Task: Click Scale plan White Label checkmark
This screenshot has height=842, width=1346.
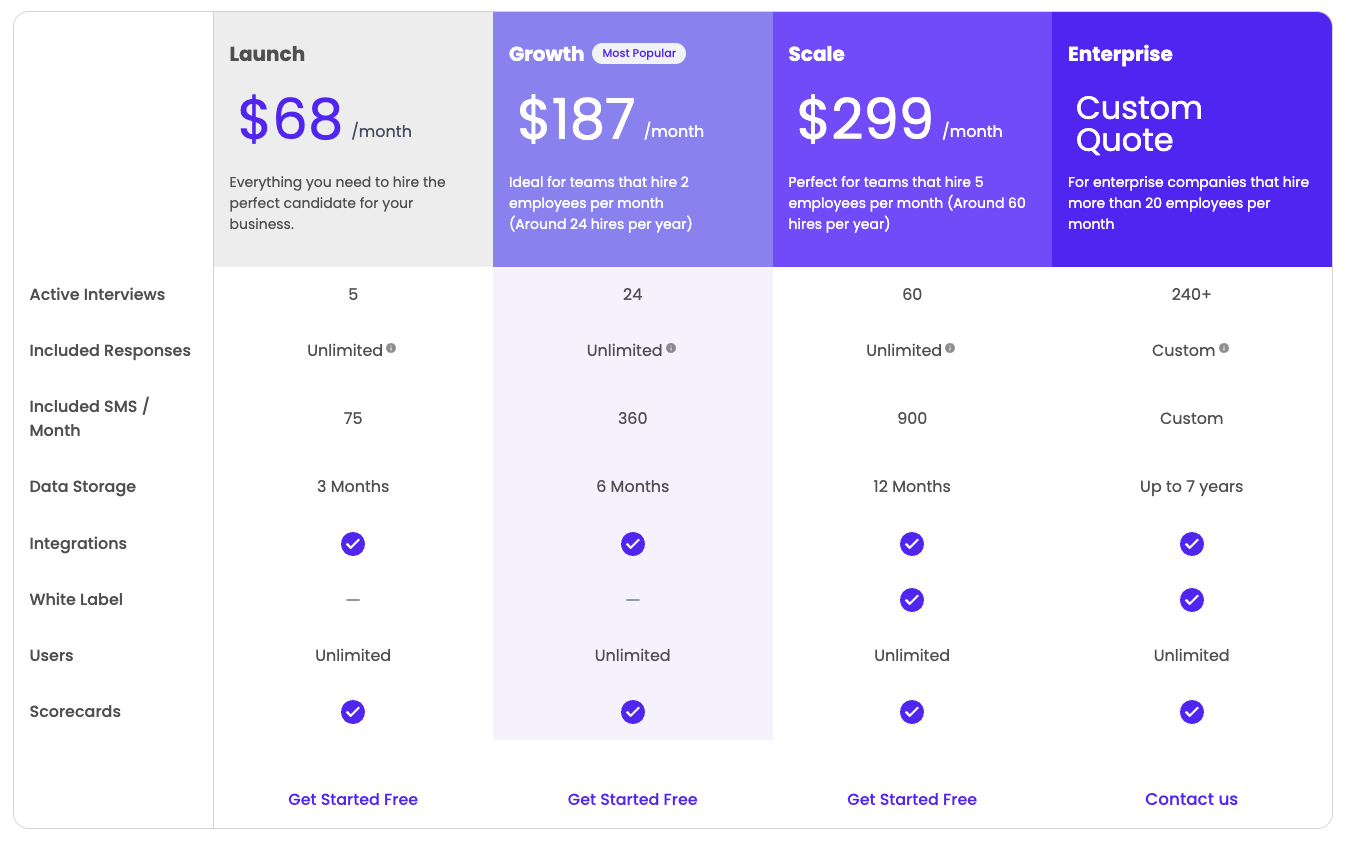Action: tap(912, 600)
